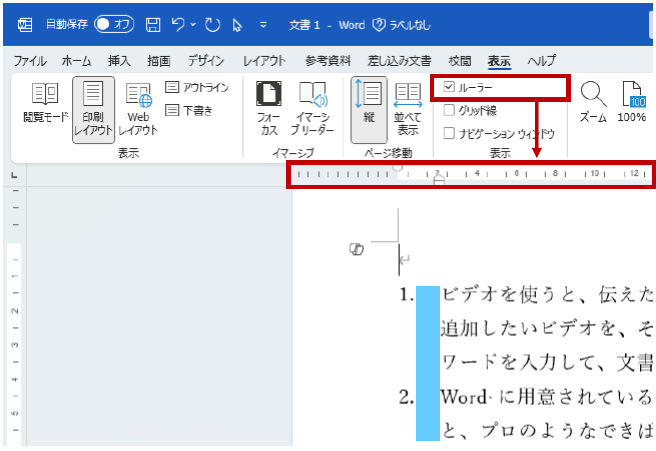
Task: Enable ナビゲーション ウィンドウ checkbox
Action: pyautogui.click(x=449, y=132)
